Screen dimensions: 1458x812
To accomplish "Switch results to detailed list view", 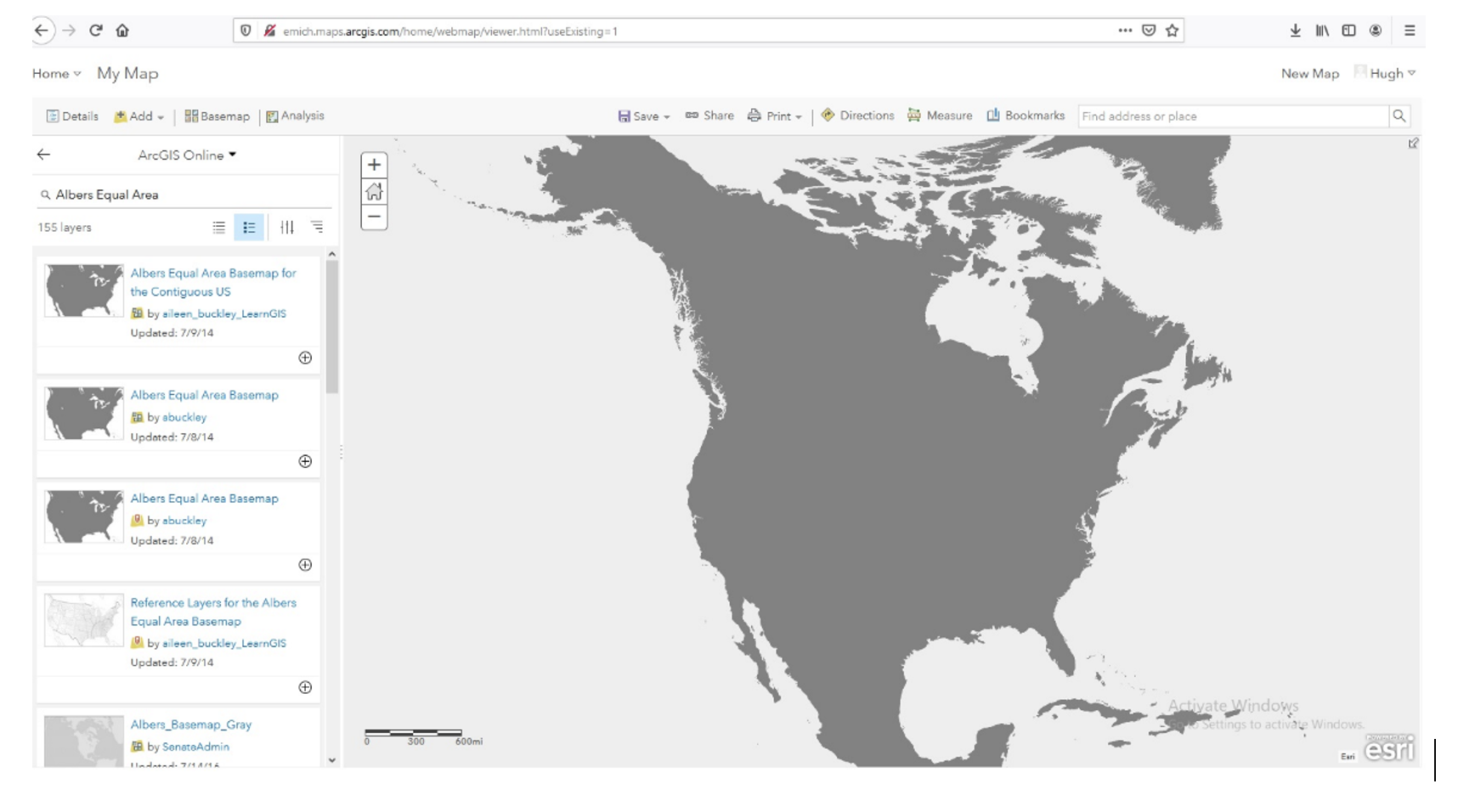I will [249, 227].
